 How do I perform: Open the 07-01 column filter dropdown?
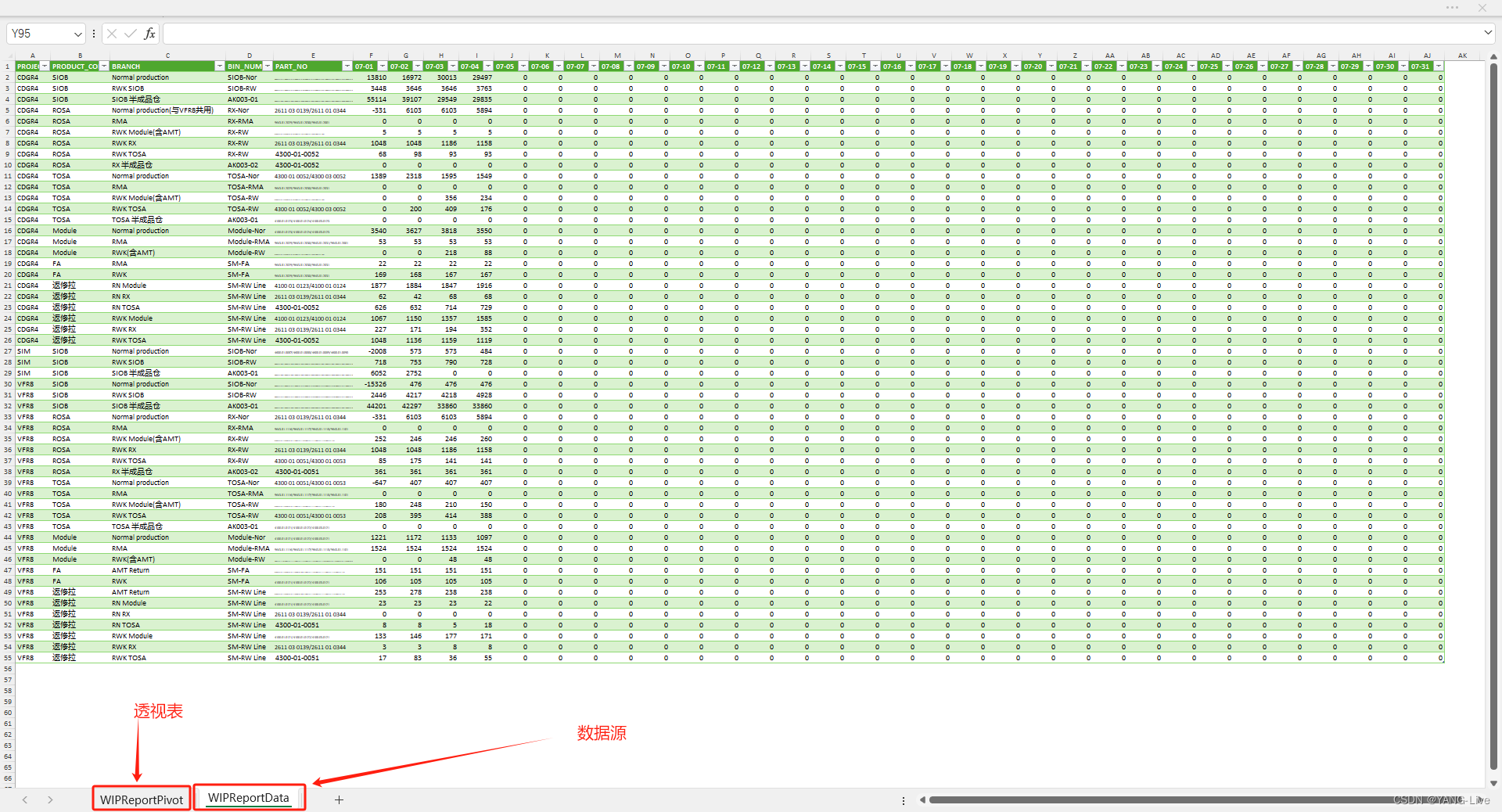click(383, 66)
